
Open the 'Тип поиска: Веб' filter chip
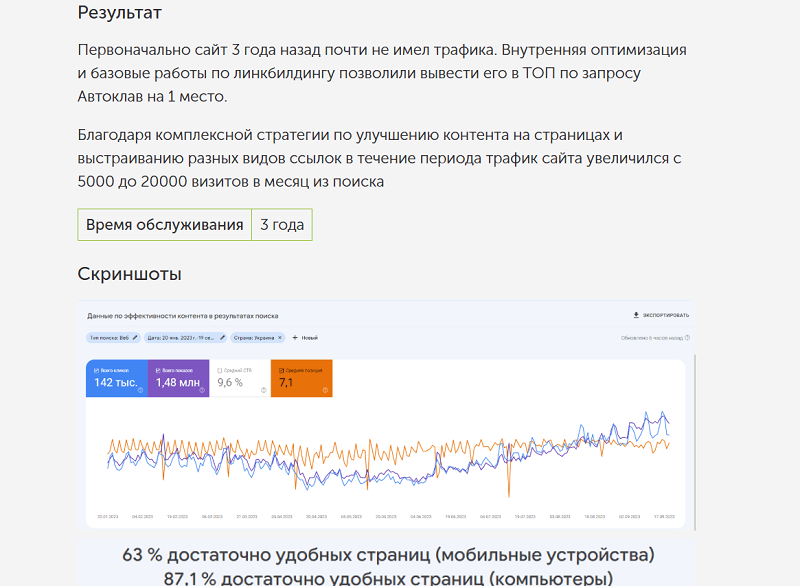[113, 338]
